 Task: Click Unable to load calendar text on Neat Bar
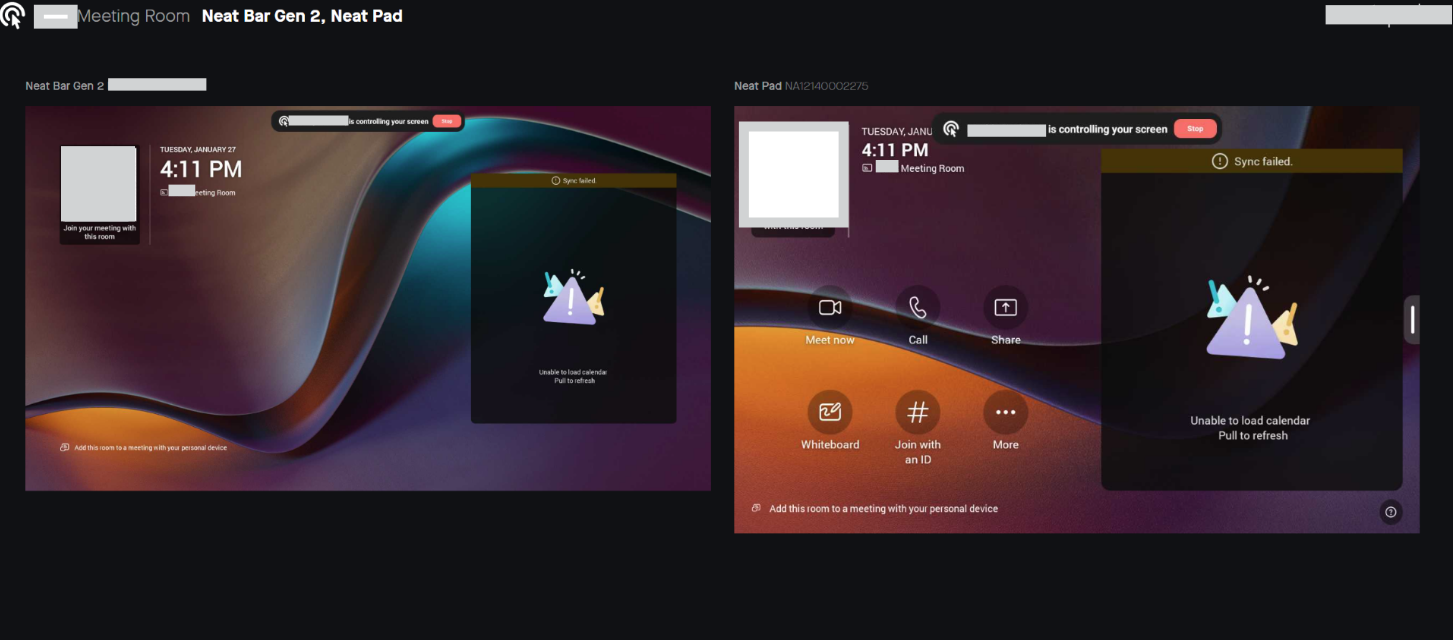(573, 372)
